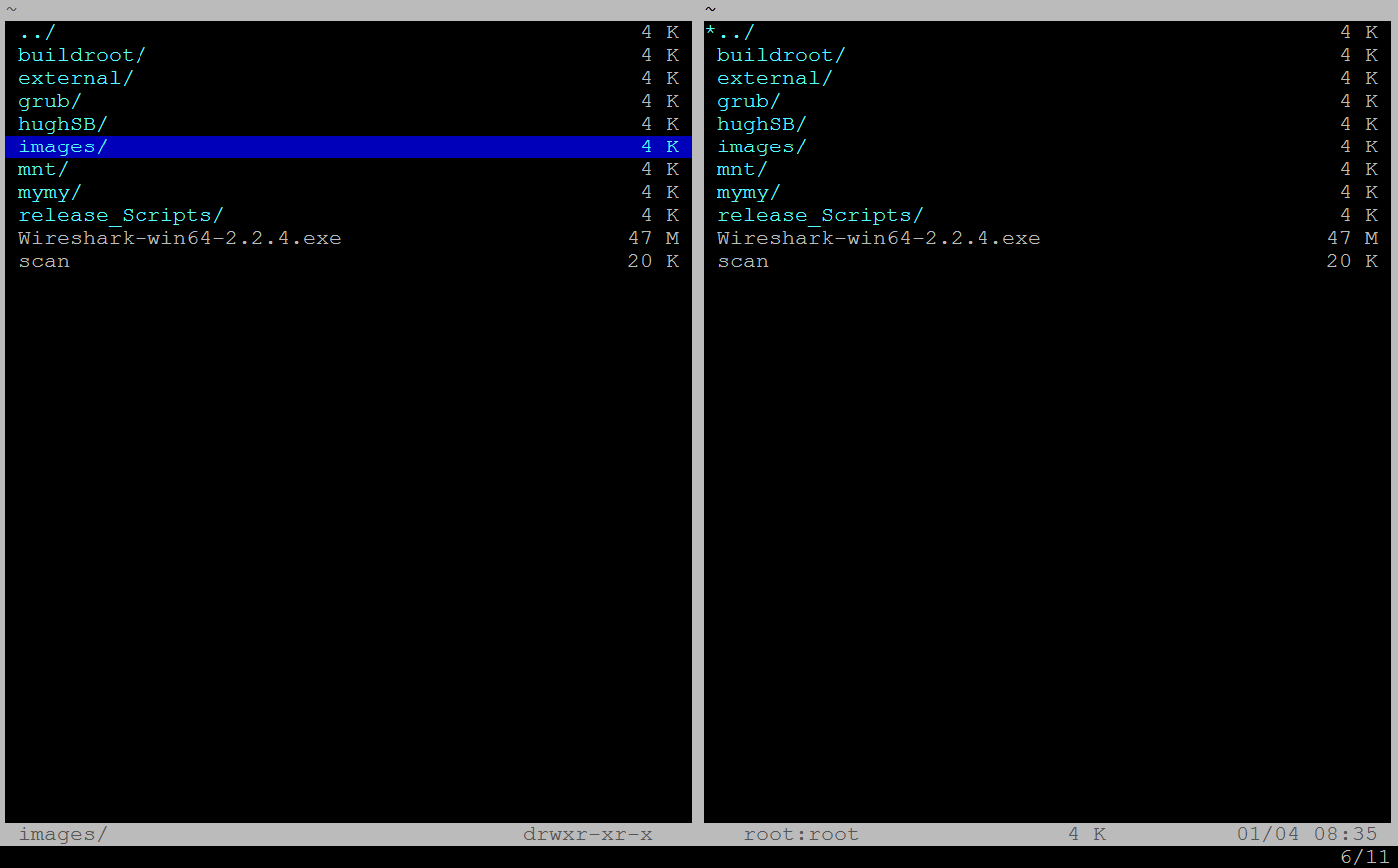
Task: Click the 6/11 position indicator
Action: [1364, 857]
